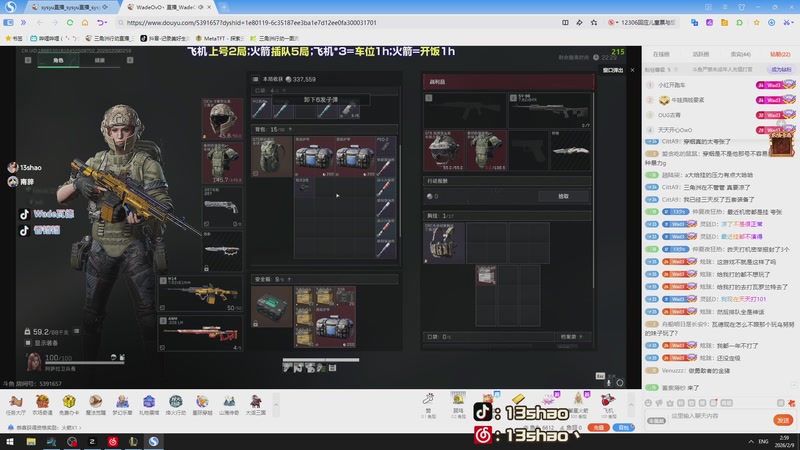Click the 发送 send button
The height and width of the screenshot is (450, 800).
(x=783, y=420)
